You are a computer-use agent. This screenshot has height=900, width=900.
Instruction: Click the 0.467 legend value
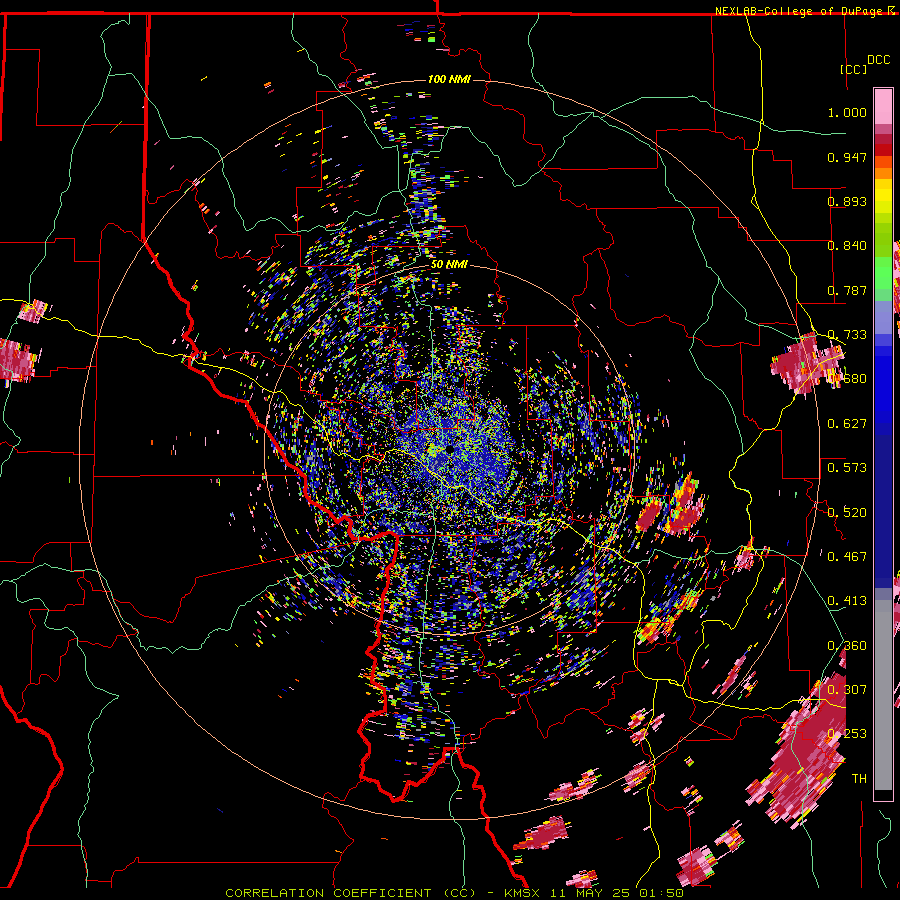tap(847, 556)
